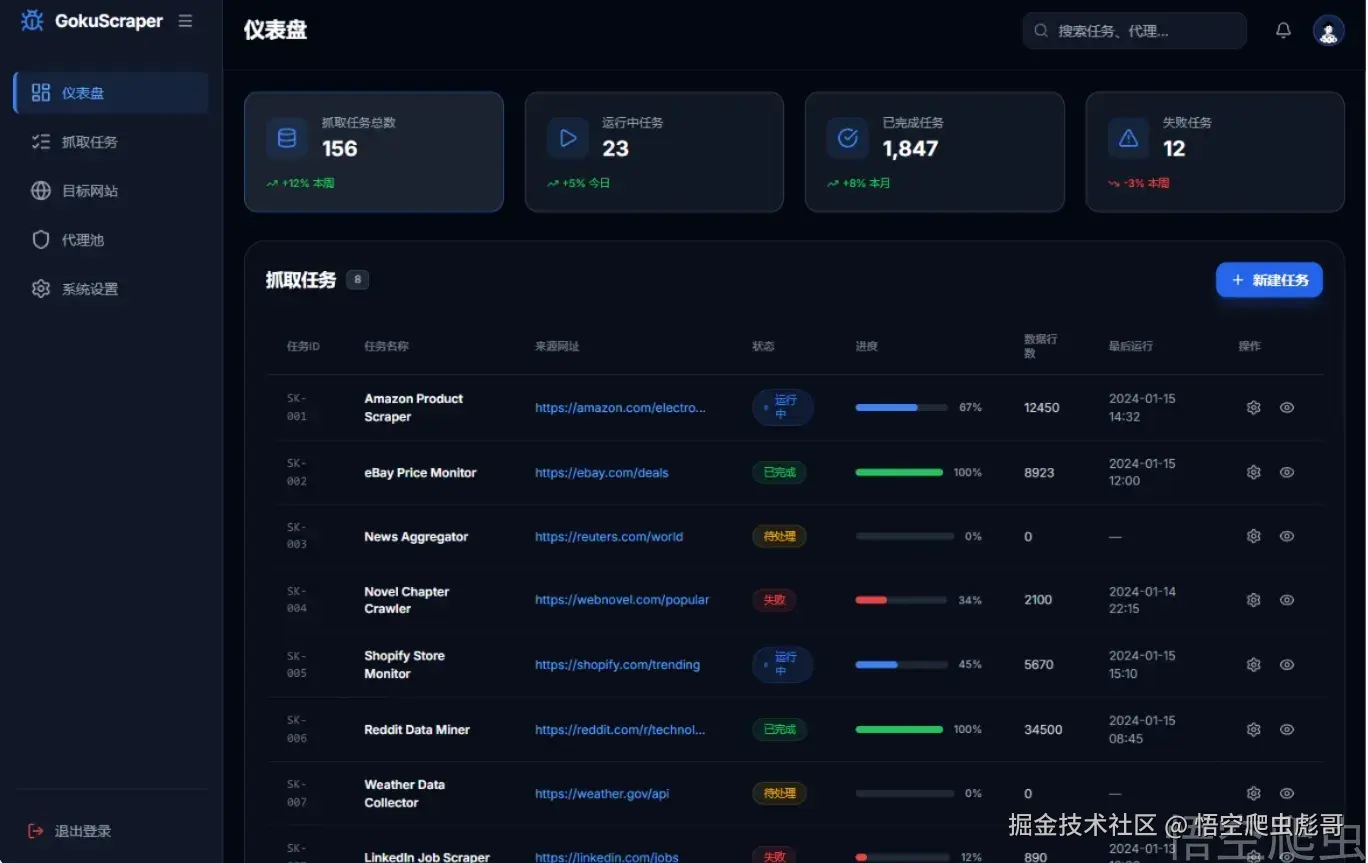
Task: Click the 失败任务 12 stat card
Action: [1215, 152]
